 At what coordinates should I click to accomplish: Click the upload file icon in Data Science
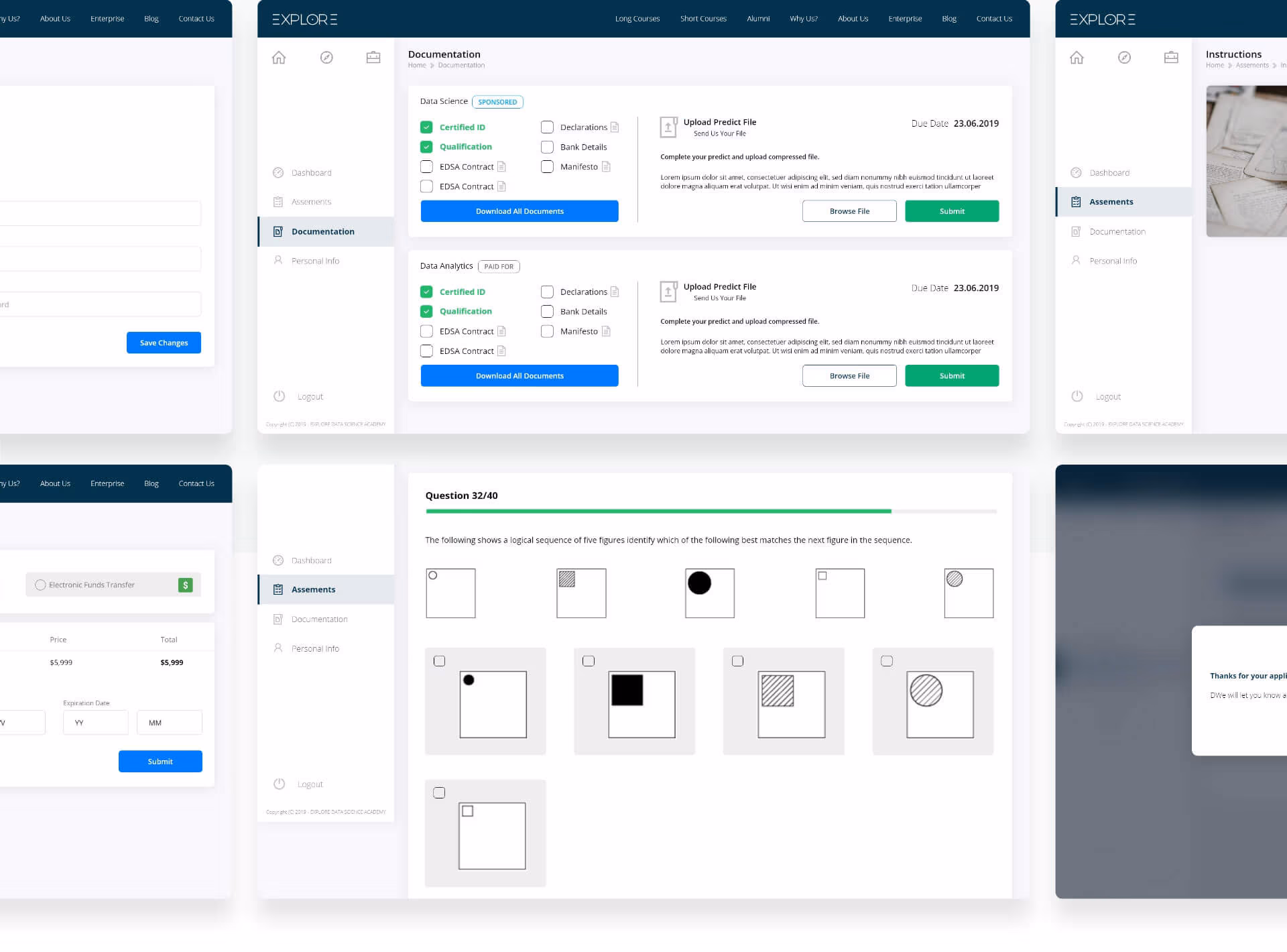[x=668, y=127]
